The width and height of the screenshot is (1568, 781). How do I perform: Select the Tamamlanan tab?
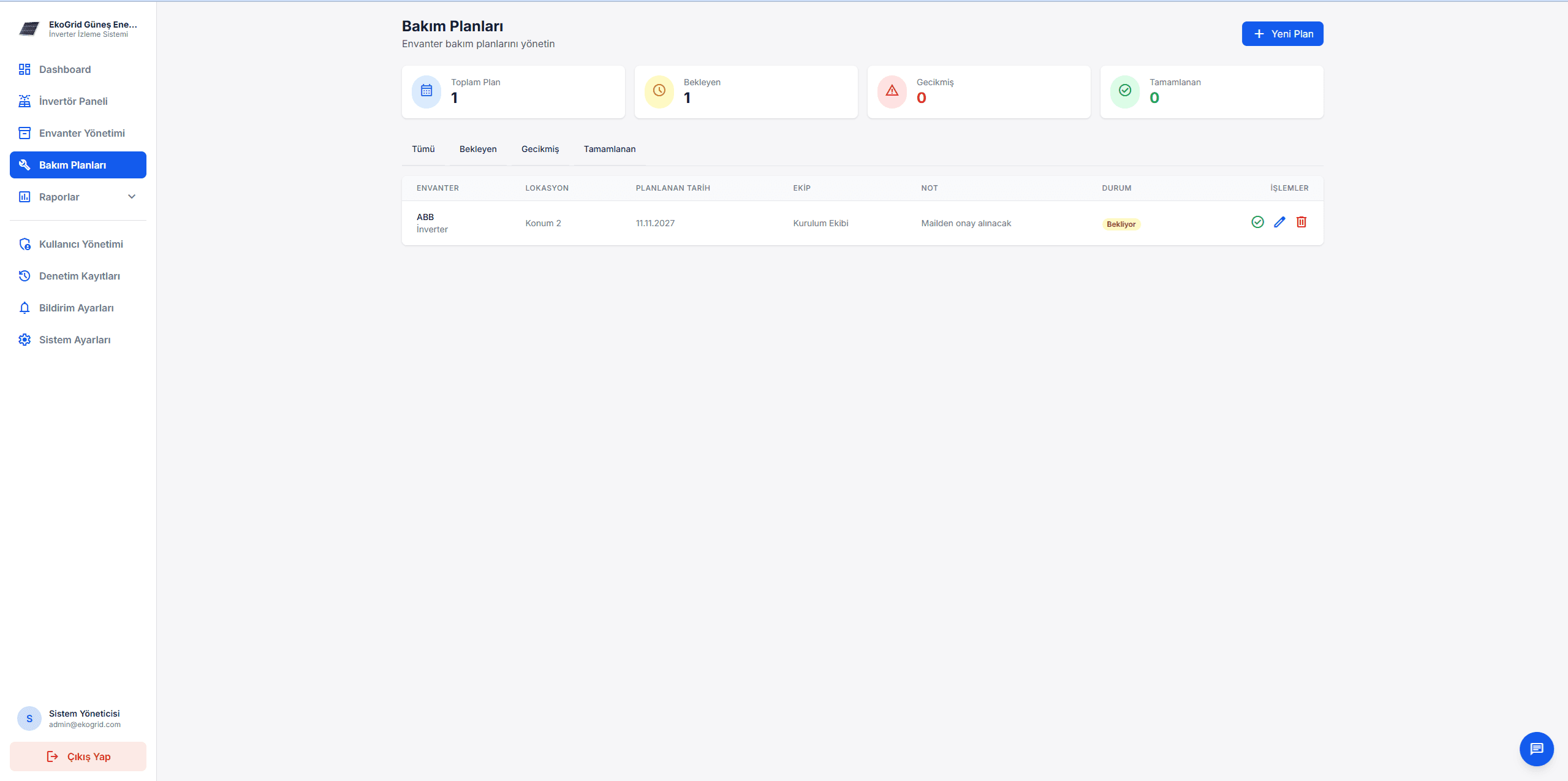click(609, 149)
